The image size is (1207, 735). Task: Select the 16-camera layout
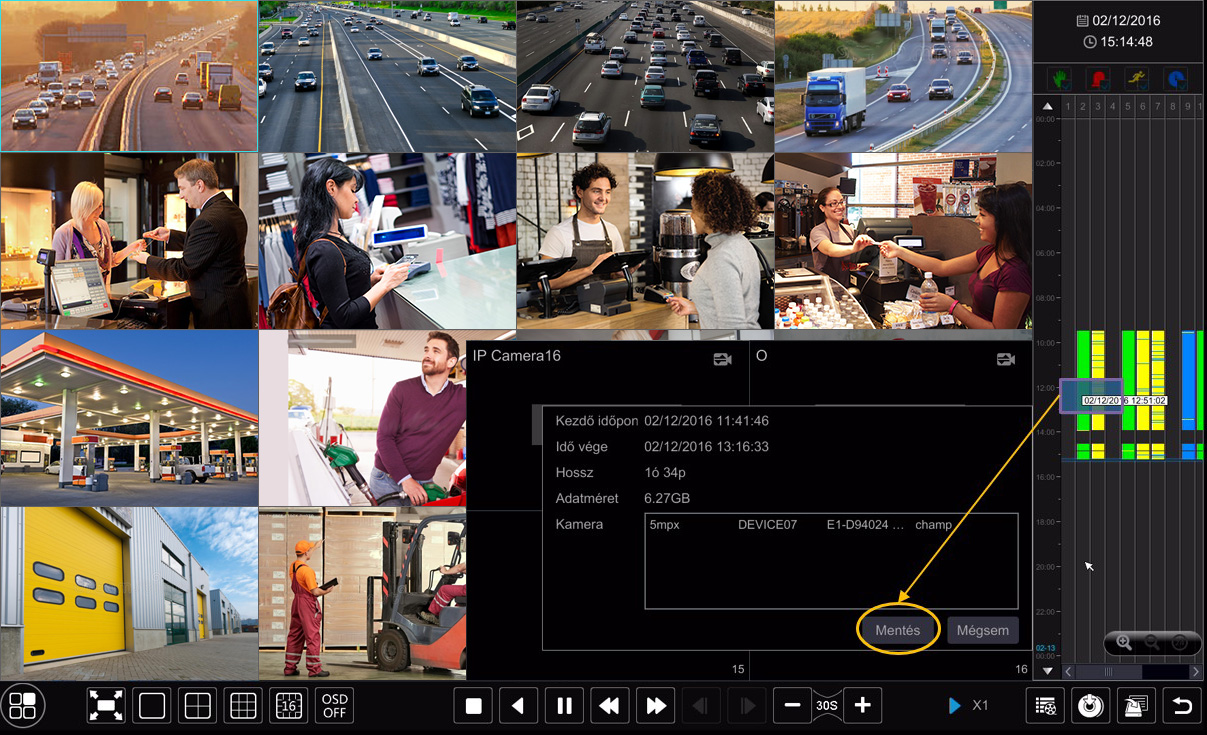click(289, 706)
